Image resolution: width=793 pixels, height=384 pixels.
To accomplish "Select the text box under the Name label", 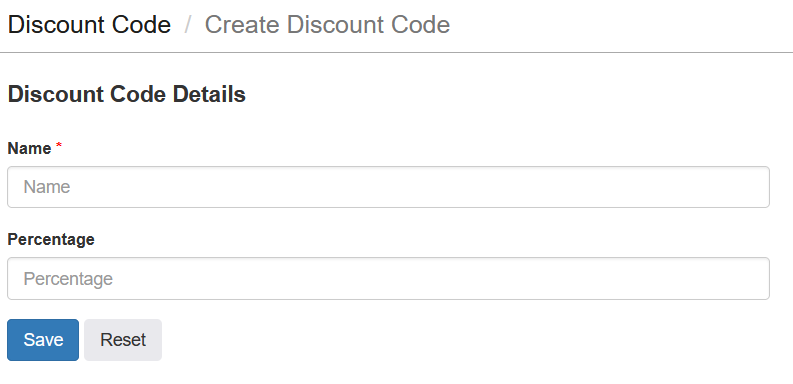I will [388, 187].
